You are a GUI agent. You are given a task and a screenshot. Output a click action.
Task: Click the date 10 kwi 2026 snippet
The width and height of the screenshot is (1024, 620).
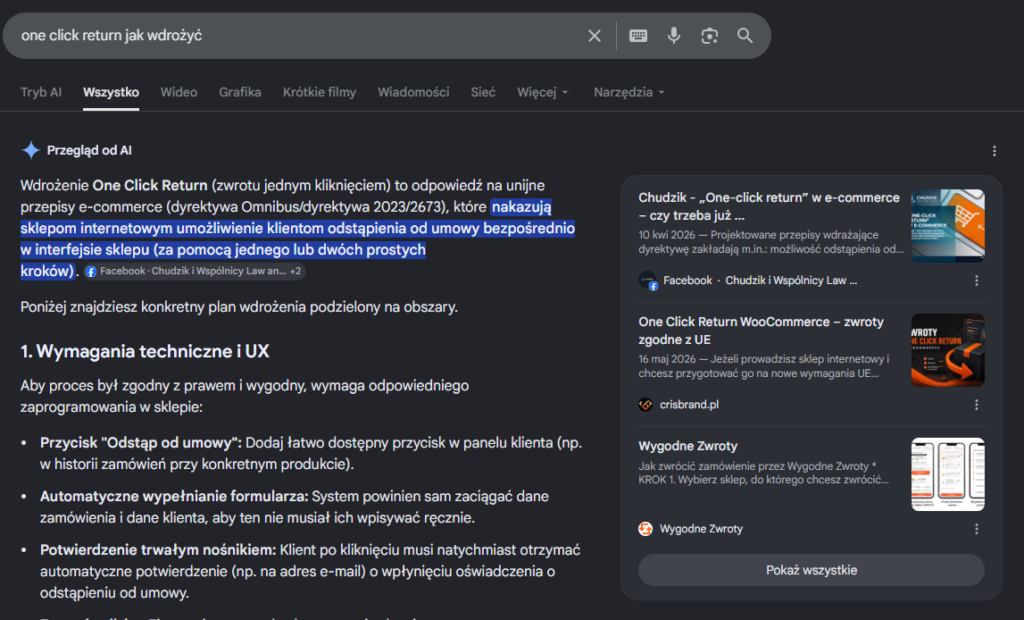pos(669,235)
